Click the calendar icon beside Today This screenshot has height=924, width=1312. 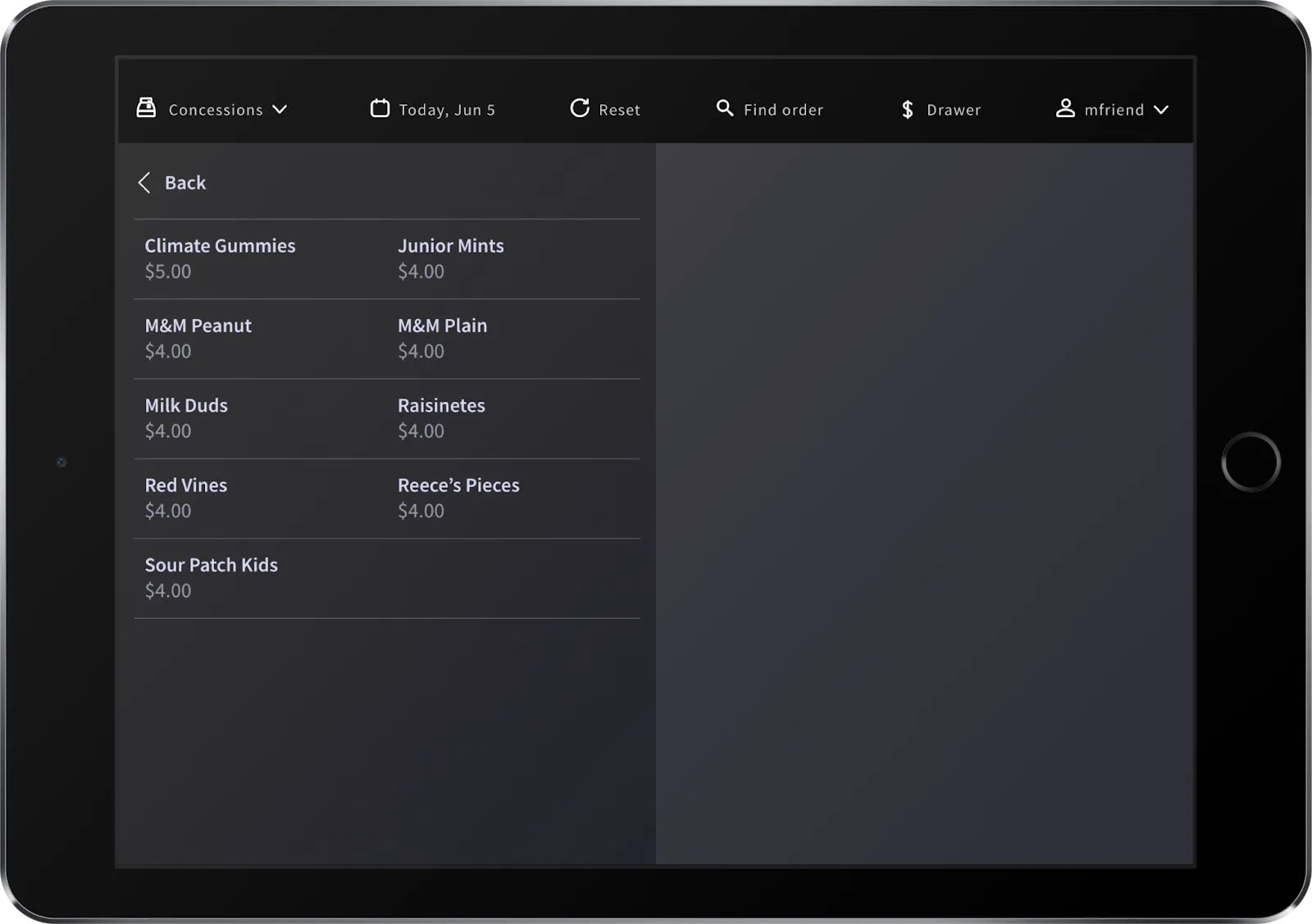pyautogui.click(x=380, y=108)
